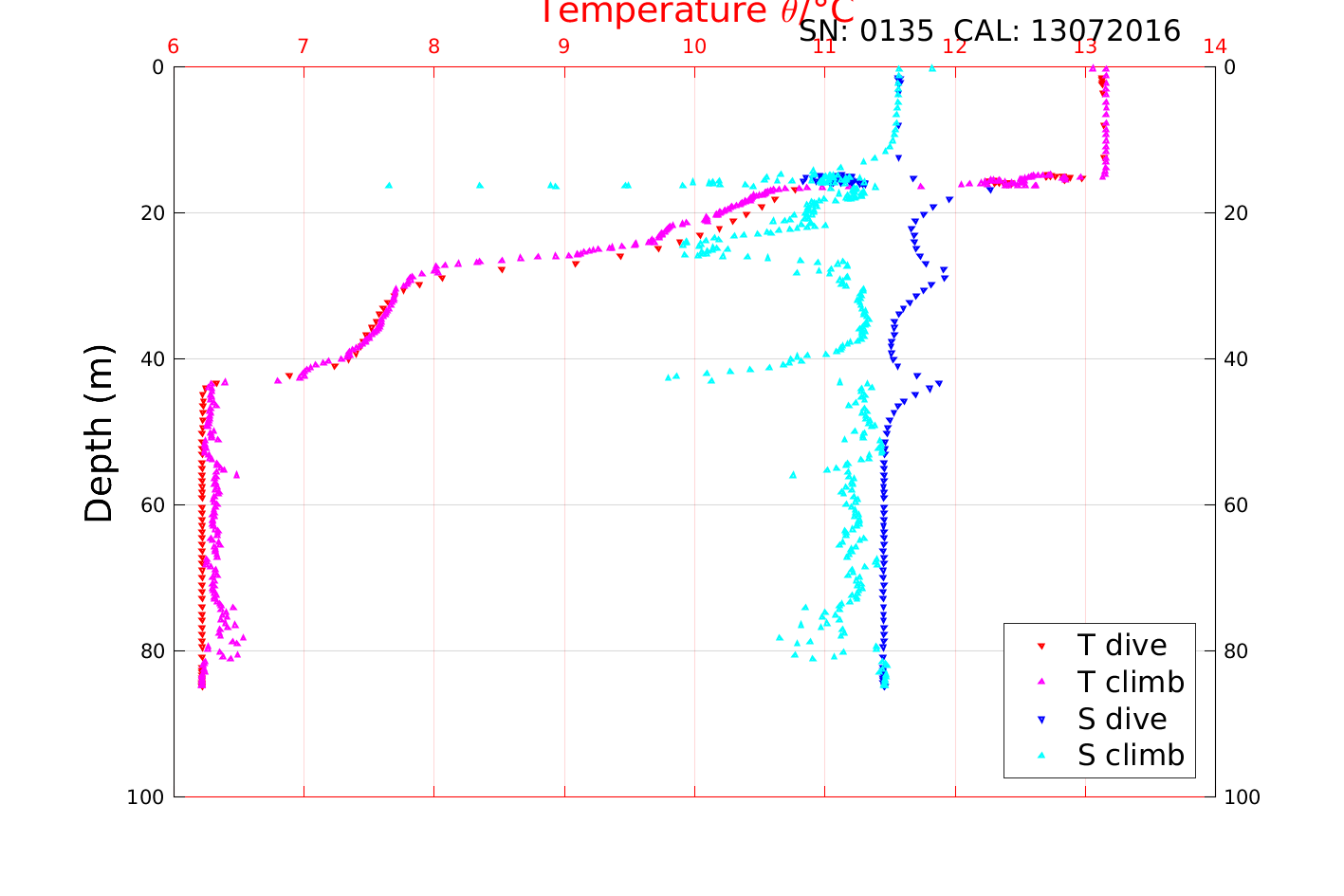Click depth tick 60 on right axis
Viewport: 1344px width, 896px height.
1236,505
